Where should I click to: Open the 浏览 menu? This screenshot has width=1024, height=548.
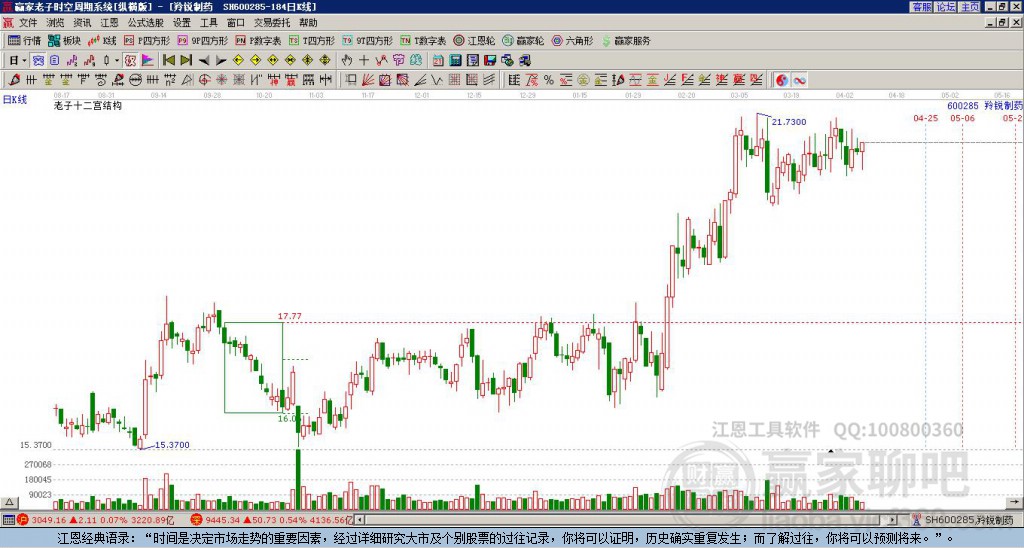tap(55, 23)
